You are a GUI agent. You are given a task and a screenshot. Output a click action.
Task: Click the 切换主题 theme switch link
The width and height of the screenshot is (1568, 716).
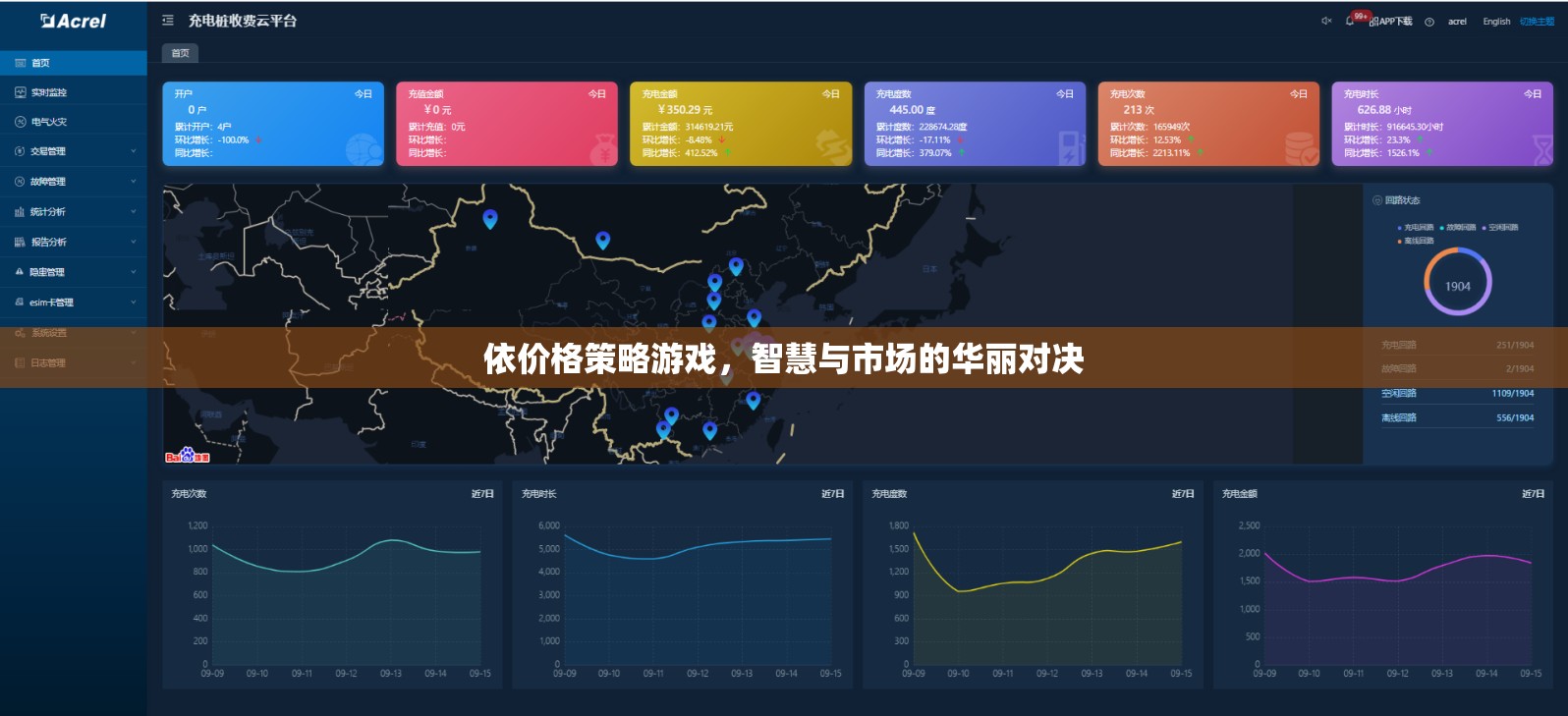pyautogui.click(x=1537, y=22)
